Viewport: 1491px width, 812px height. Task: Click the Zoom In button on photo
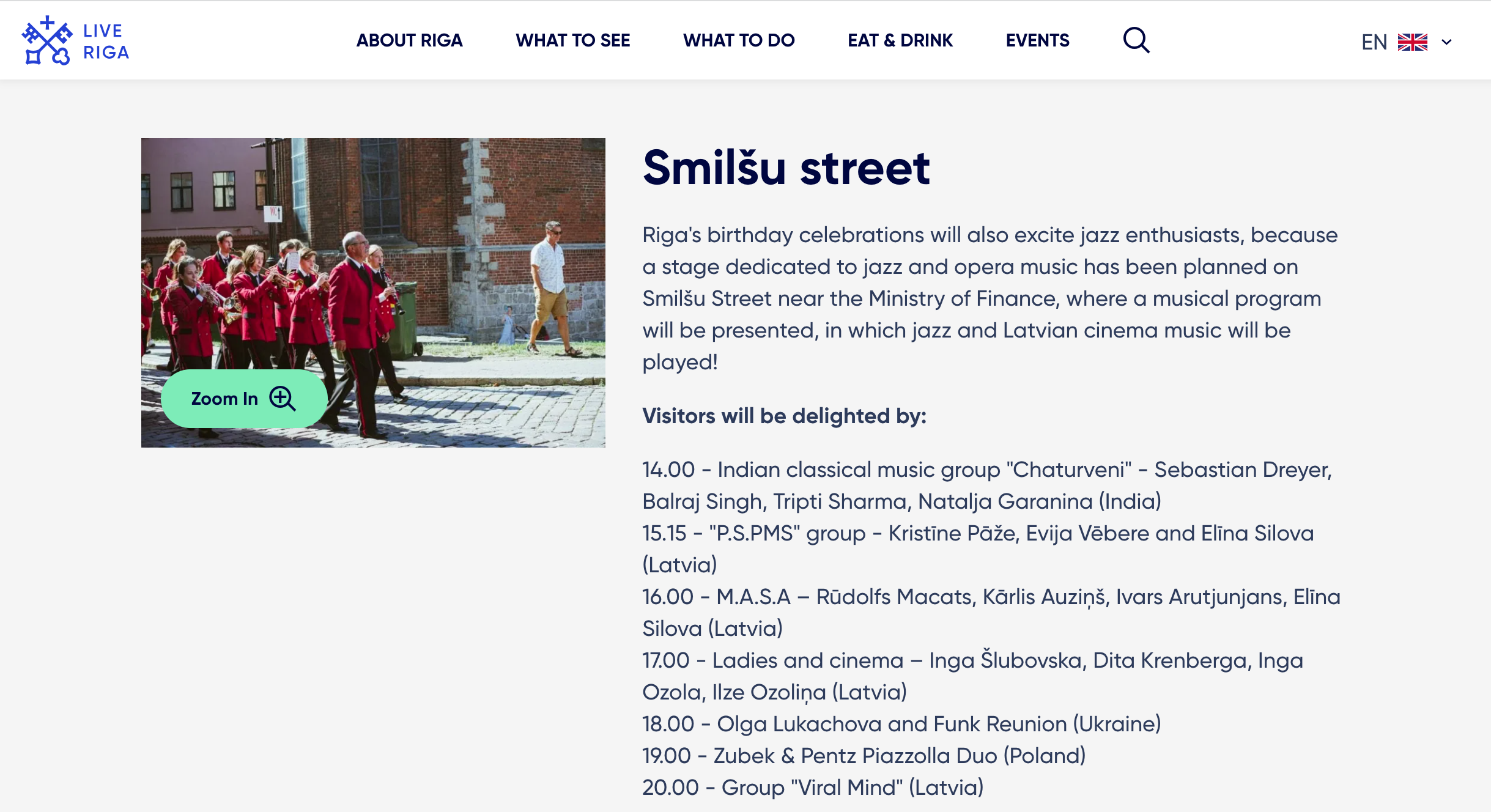click(x=244, y=399)
